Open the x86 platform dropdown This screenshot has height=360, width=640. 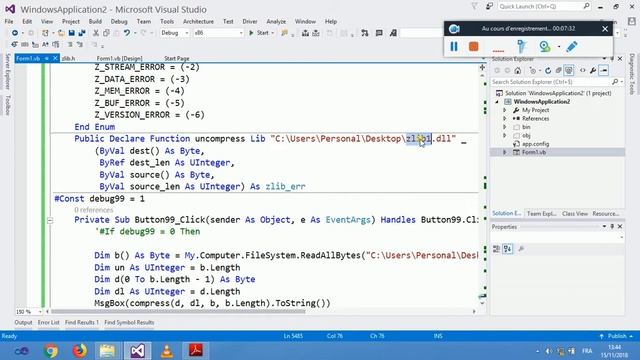241,33
